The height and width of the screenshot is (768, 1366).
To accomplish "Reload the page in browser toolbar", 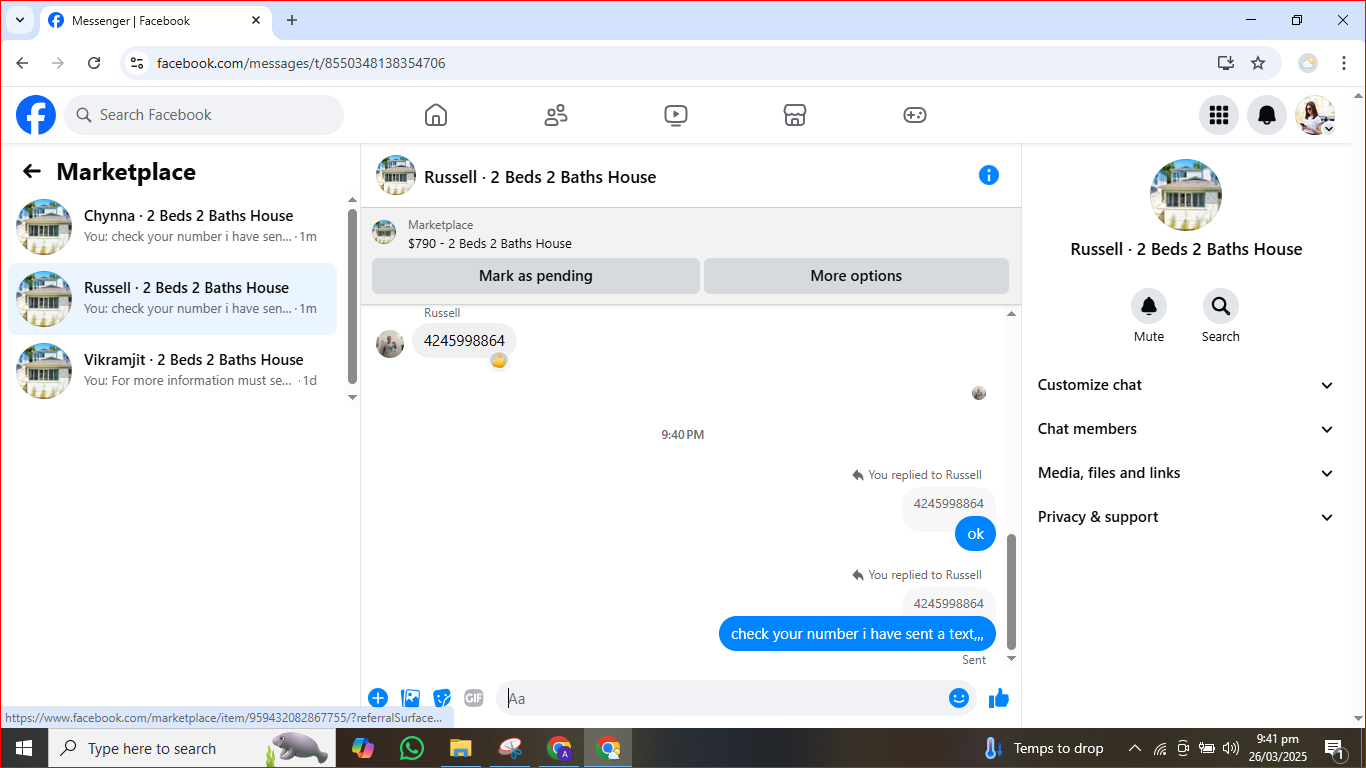I will [x=94, y=63].
